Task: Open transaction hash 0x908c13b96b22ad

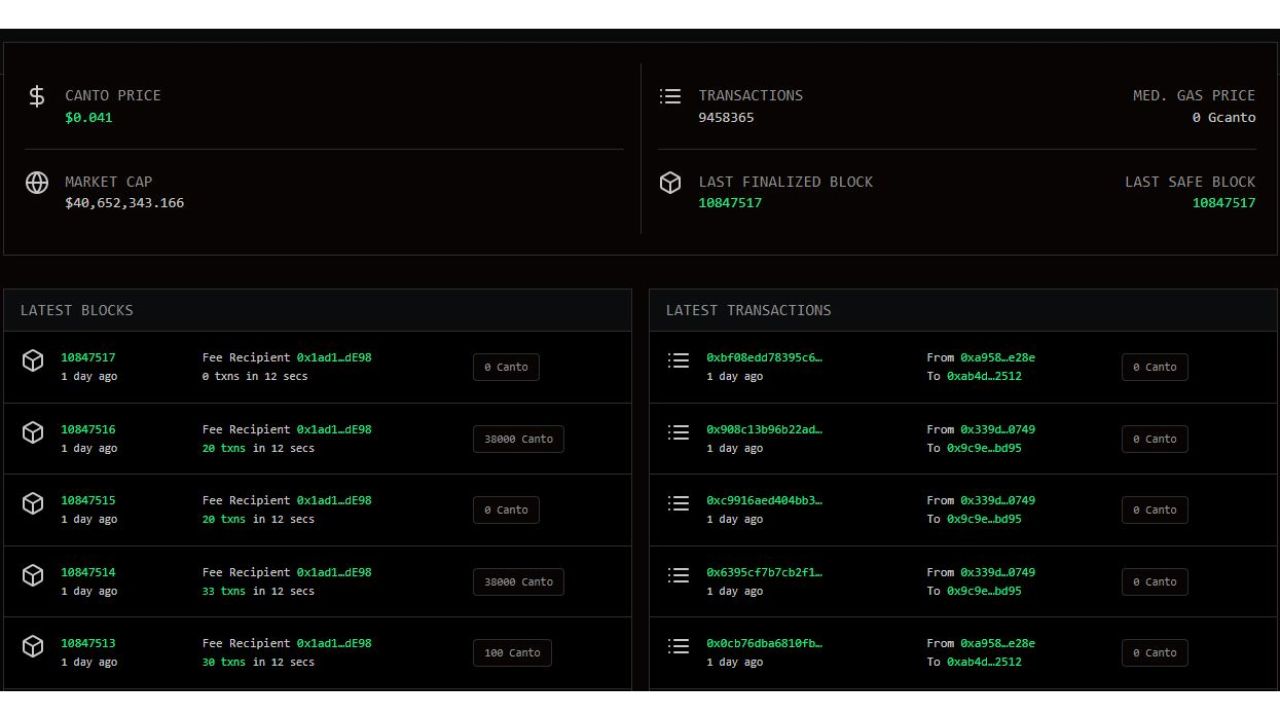Action: 764,430
